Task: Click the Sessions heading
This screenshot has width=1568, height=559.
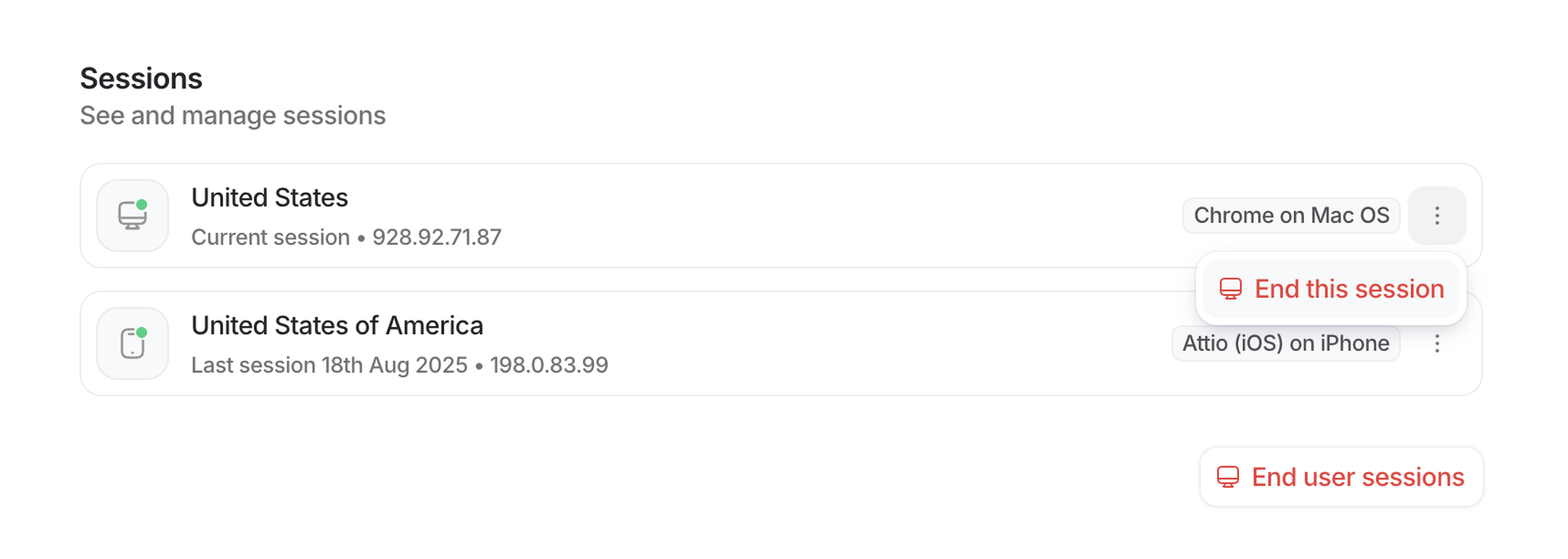Action: (x=141, y=78)
